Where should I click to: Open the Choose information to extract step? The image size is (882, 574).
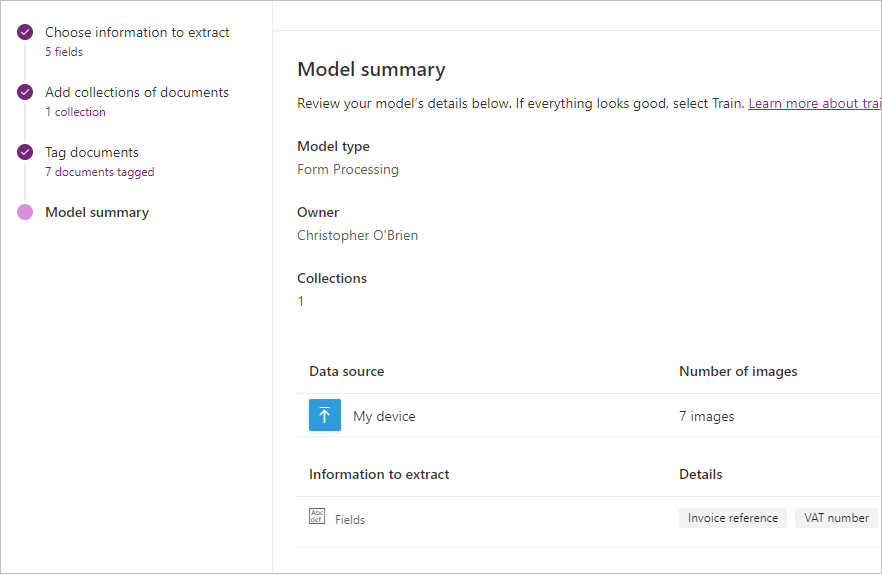[x=137, y=32]
